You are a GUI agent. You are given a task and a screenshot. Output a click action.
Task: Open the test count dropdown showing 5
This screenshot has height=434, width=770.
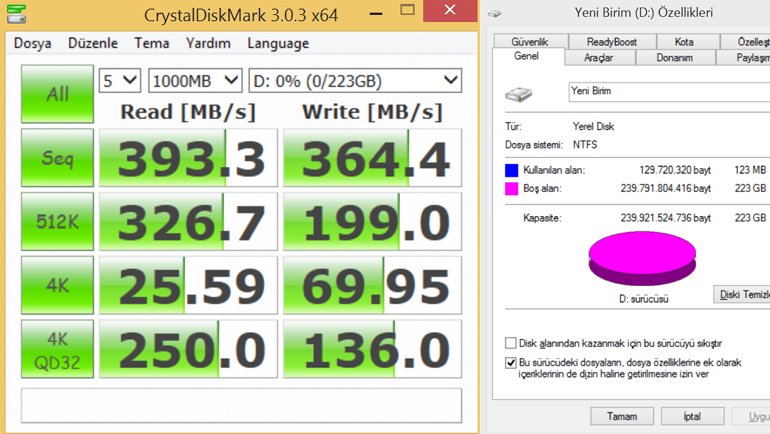(119, 80)
